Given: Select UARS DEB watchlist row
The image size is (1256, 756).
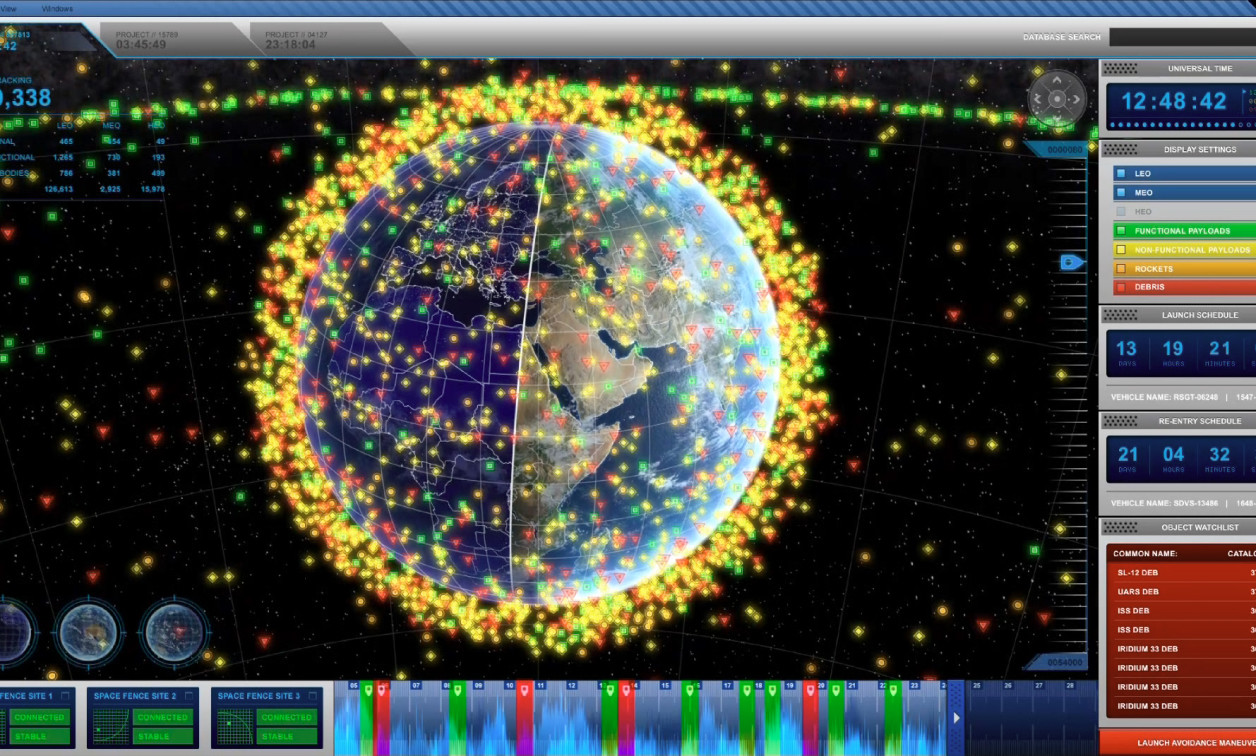Looking at the screenshot, I should point(1183,591).
